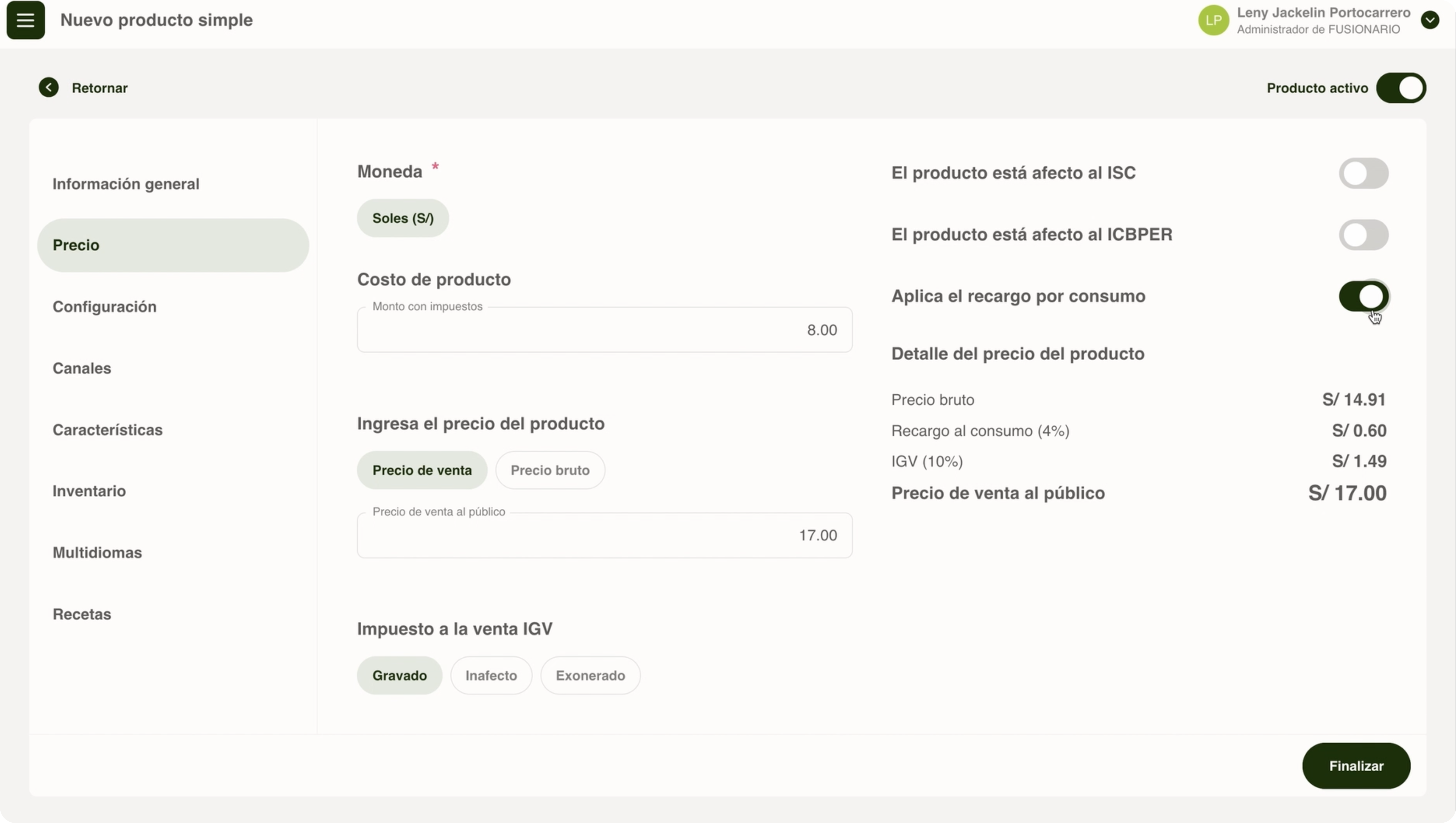Open the Recetas section
This screenshot has width=1456, height=823.
click(x=82, y=614)
